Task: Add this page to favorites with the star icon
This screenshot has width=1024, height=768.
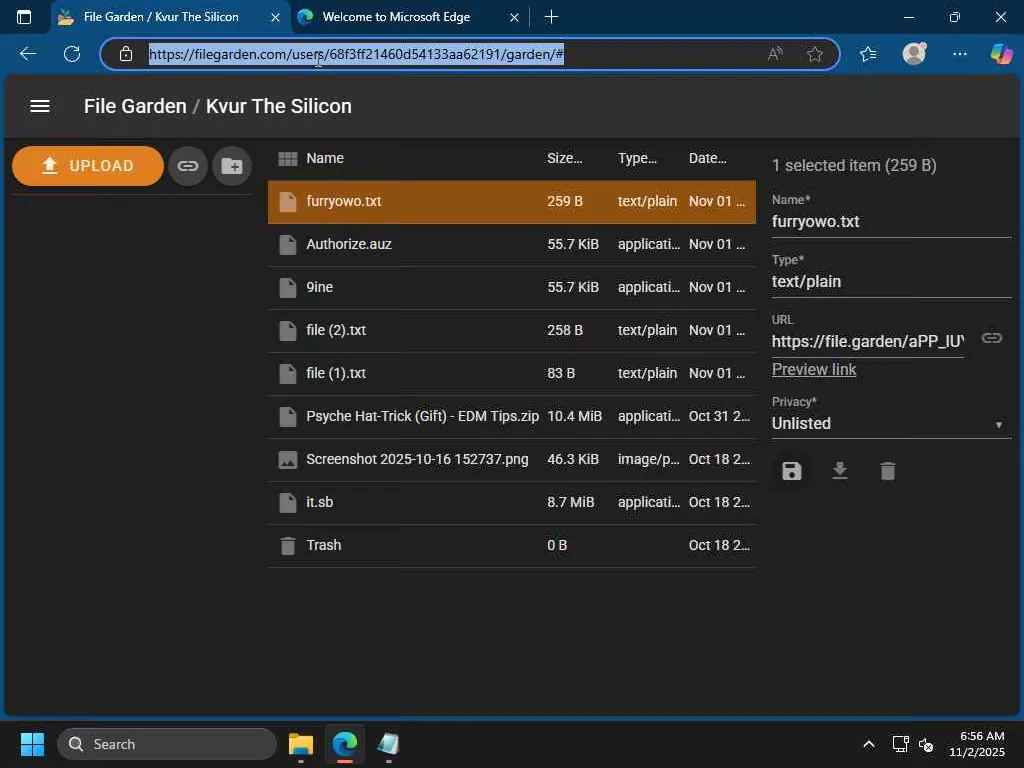Action: click(815, 54)
